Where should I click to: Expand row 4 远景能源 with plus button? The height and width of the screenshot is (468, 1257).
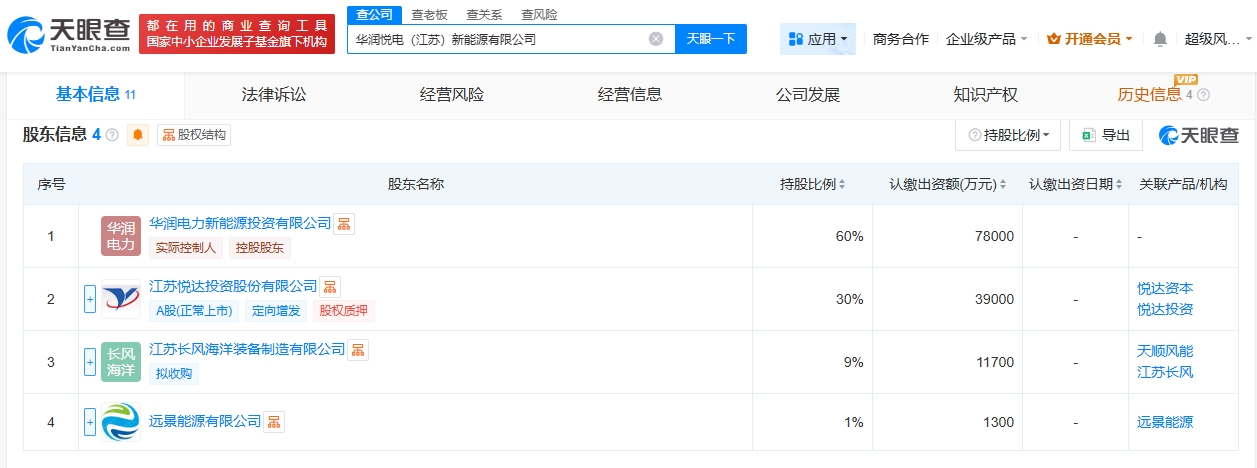point(90,422)
